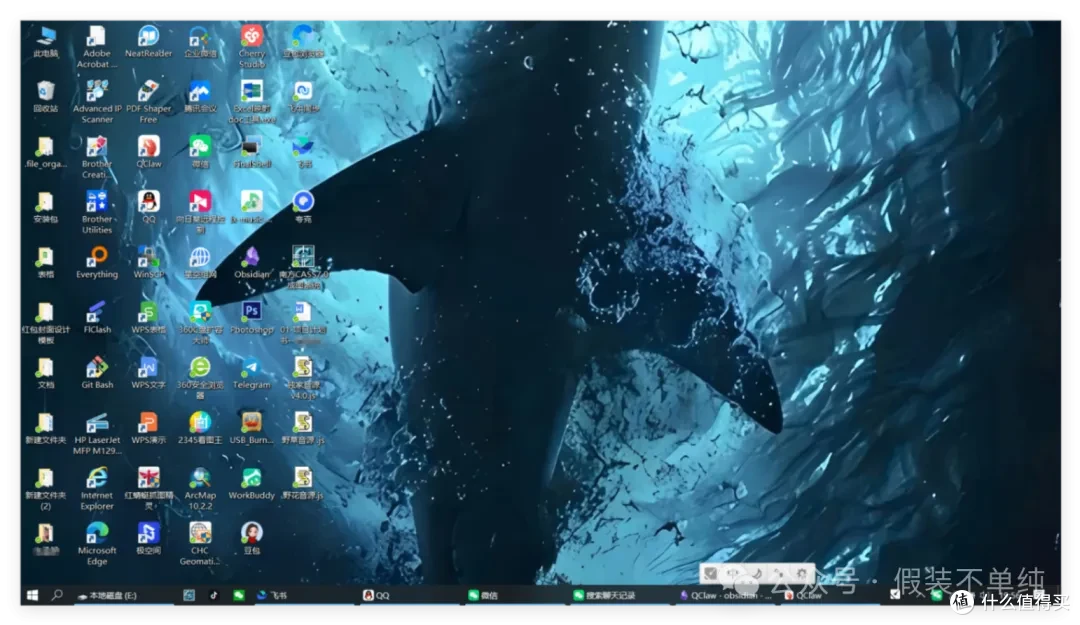Open the Adobe Acrobat desktop shortcut
This screenshot has width=1080, height=625.
[96, 46]
